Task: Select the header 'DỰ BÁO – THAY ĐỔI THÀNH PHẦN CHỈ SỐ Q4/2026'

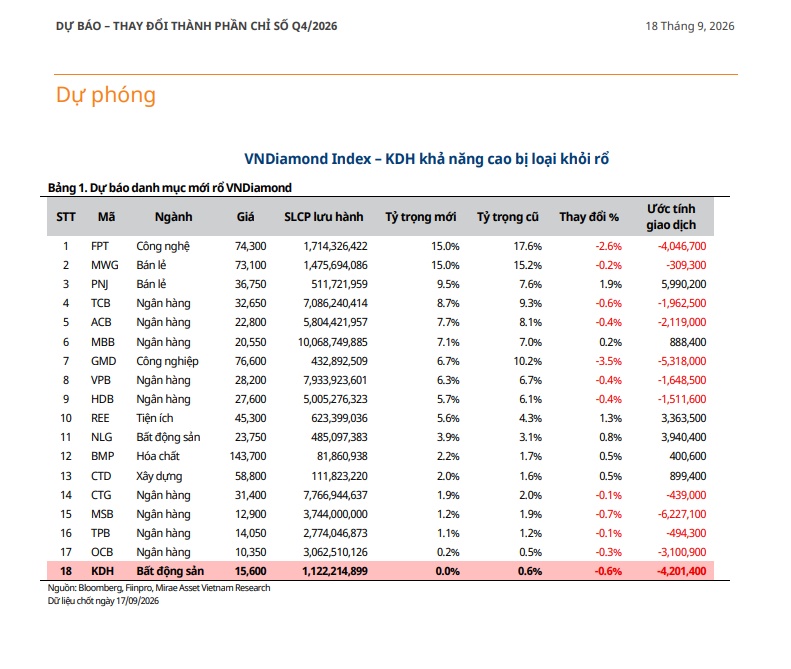Action: point(196,26)
